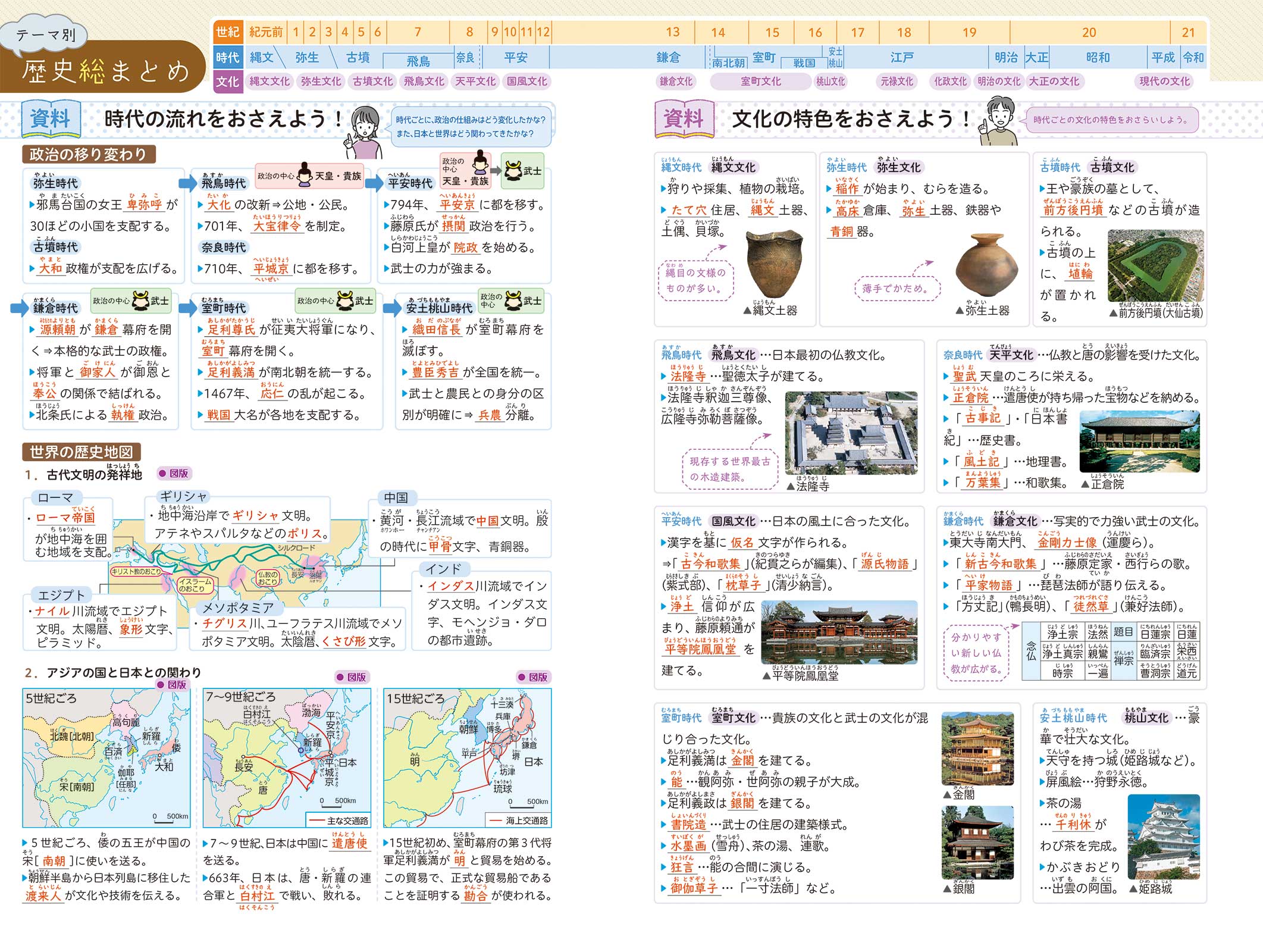Image resolution: width=1263 pixels, height=952 pixels.
Task: Open the 法隆寺 temple photo
Action: point(851,433)
